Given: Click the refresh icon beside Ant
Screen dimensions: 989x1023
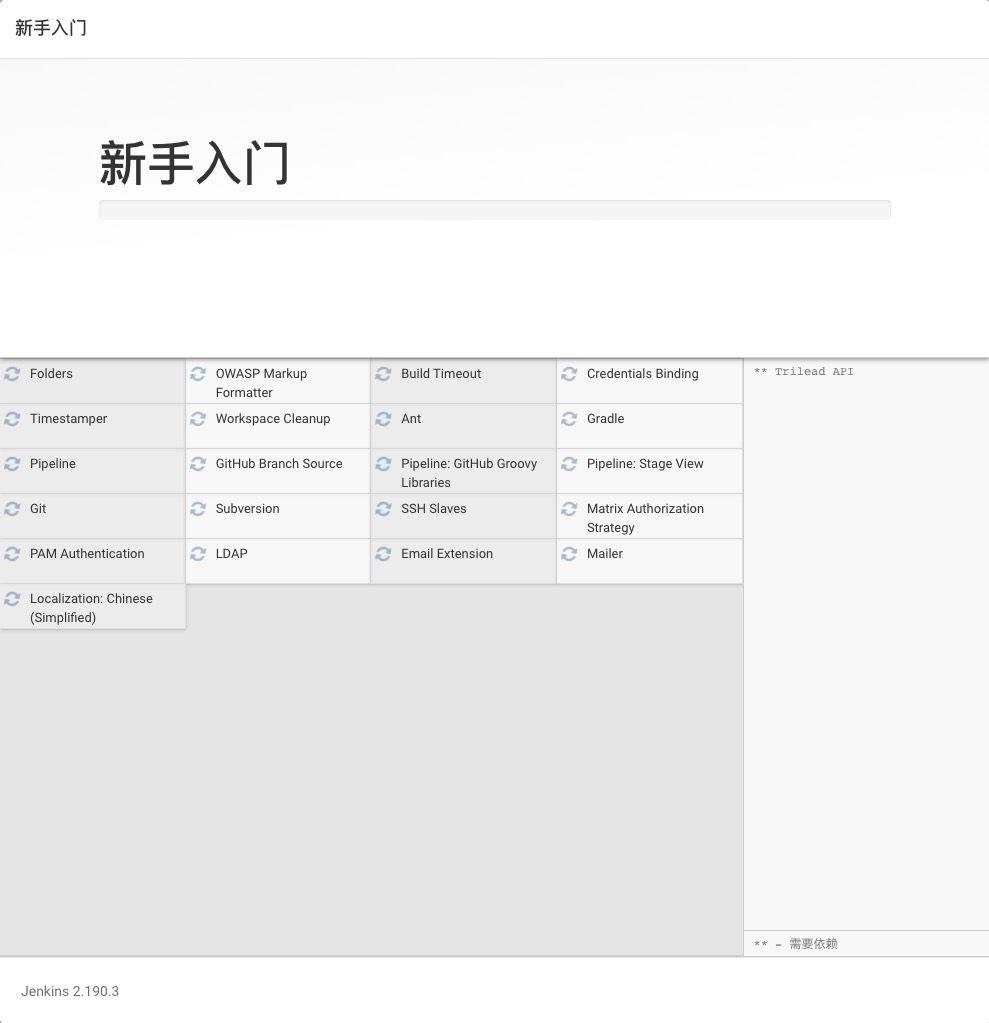Looking at the screenshot, I should 384,419.
